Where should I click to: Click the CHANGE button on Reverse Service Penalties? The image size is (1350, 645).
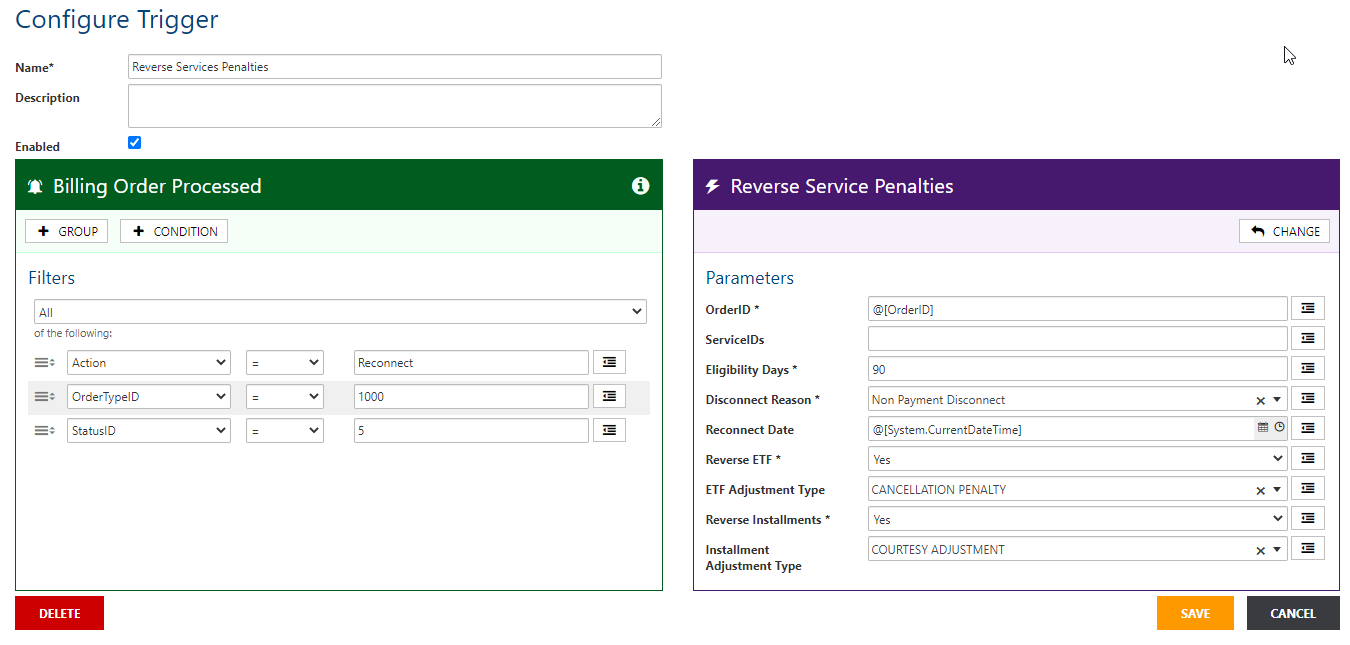click(x=1284, y=231)
